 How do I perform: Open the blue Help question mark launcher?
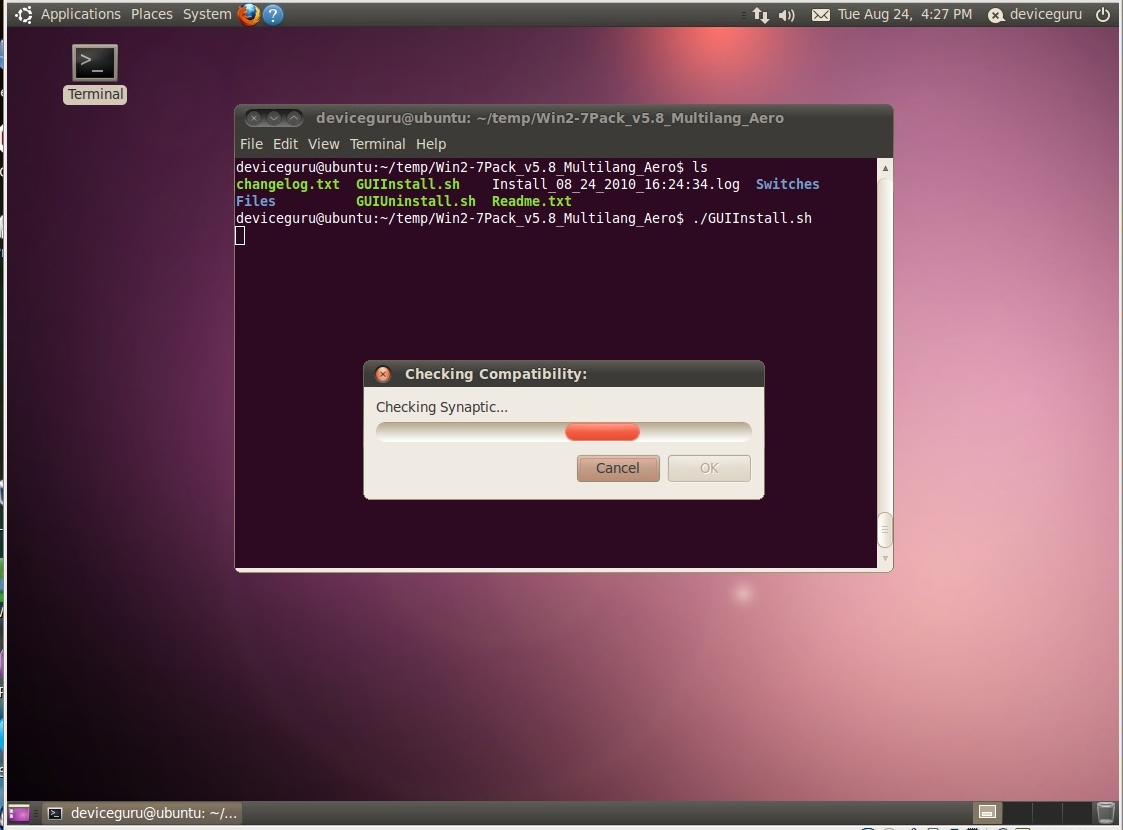(x=273, y=14)
